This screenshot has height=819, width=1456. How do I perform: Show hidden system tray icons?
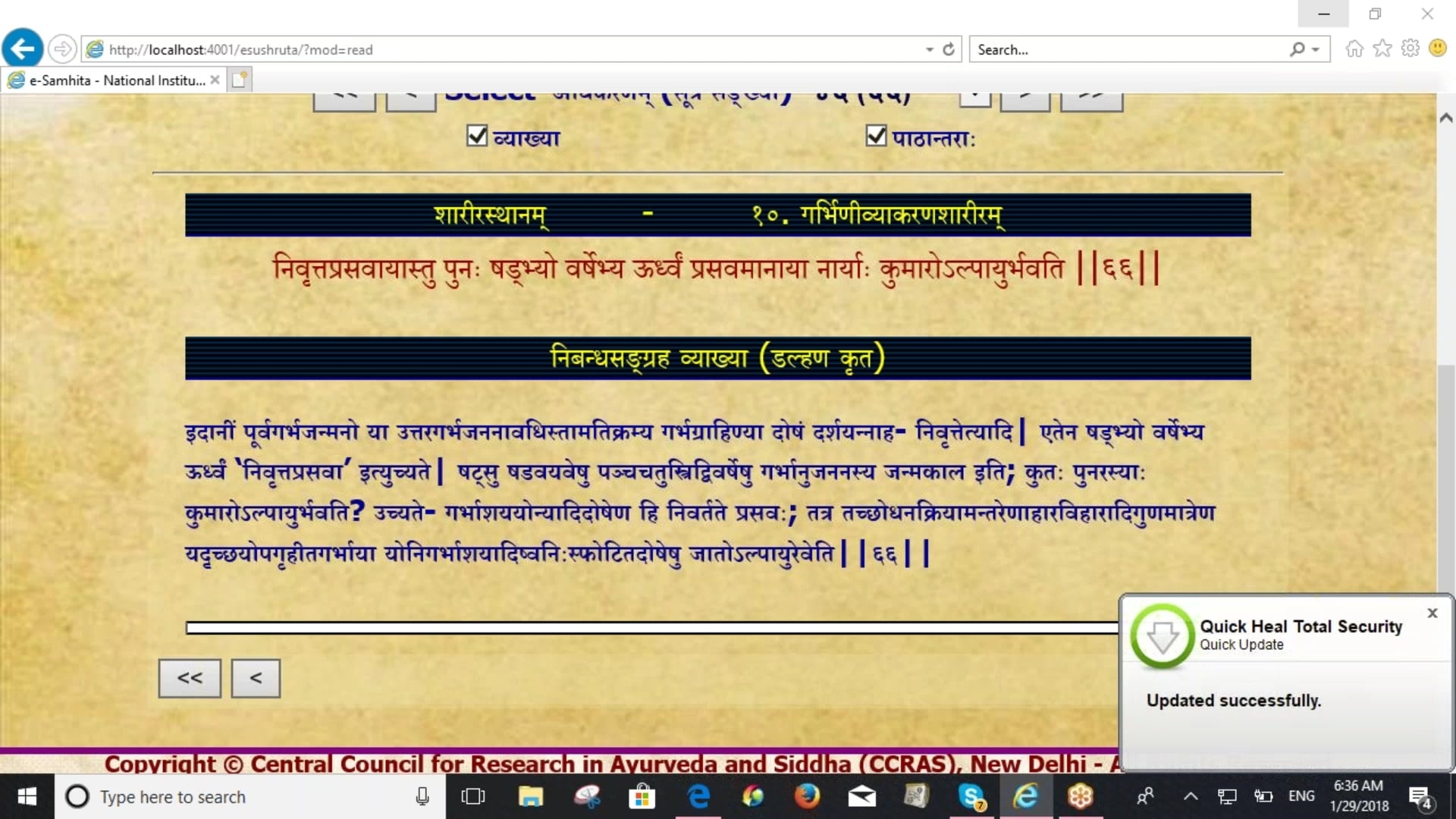click(x=1191, y=796)
